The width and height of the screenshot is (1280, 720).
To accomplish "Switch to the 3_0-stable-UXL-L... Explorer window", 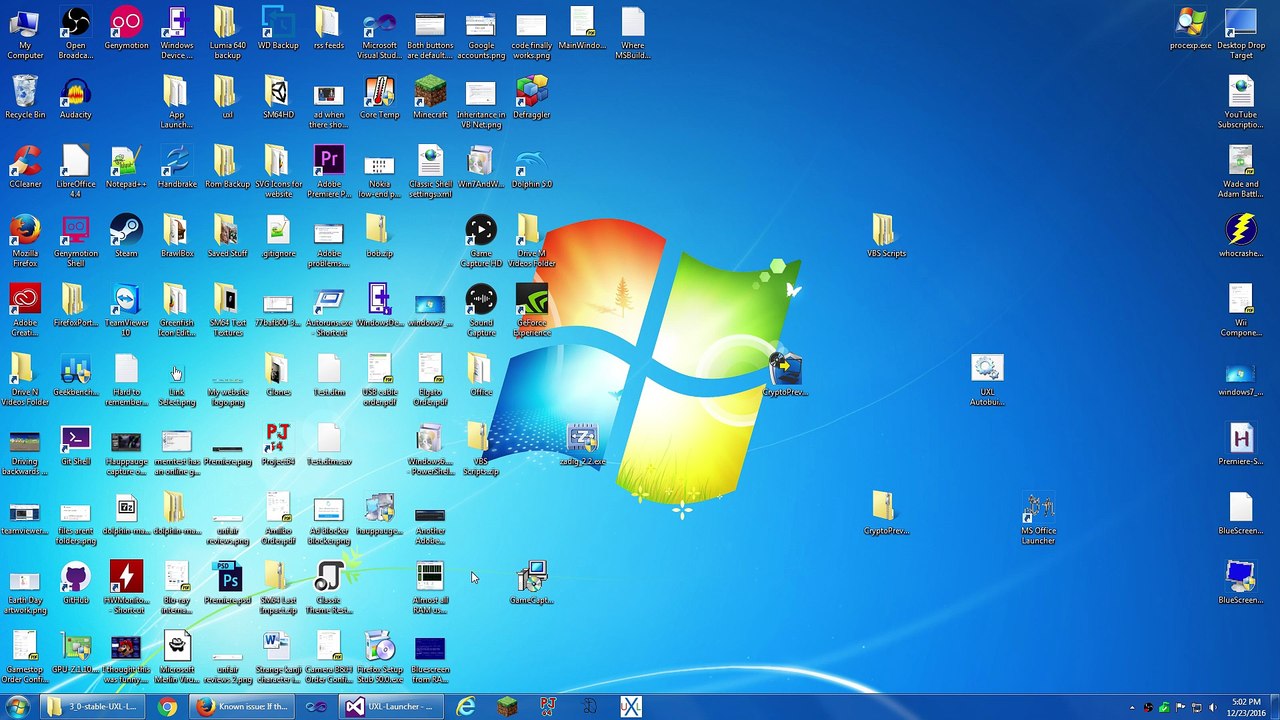I will [x=91, y=707].
